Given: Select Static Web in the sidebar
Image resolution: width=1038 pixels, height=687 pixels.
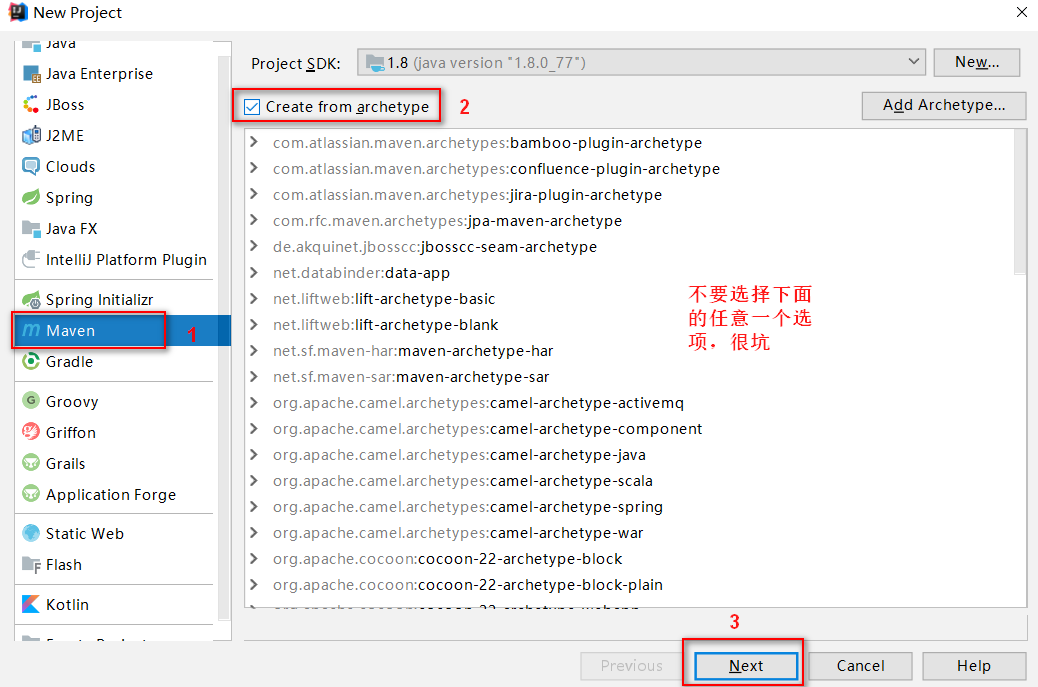Looking at the screenshot, I should [x=82, y=533].
